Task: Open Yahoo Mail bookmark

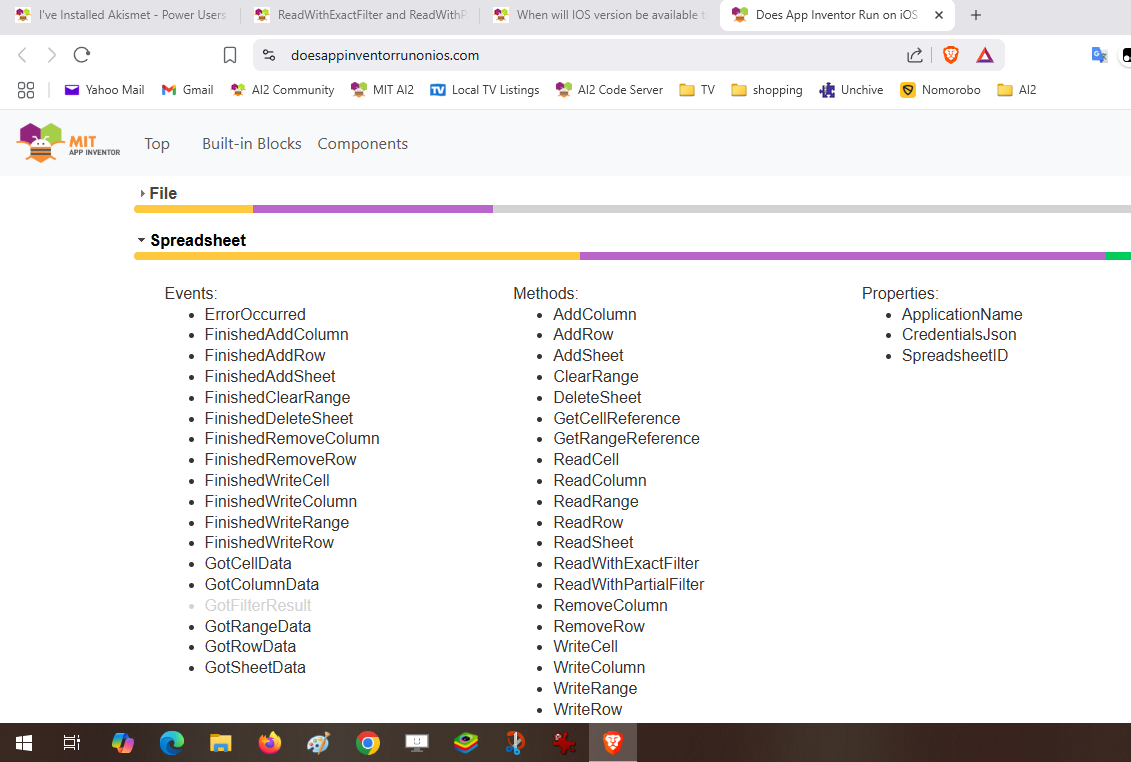Action: [105, 89]
